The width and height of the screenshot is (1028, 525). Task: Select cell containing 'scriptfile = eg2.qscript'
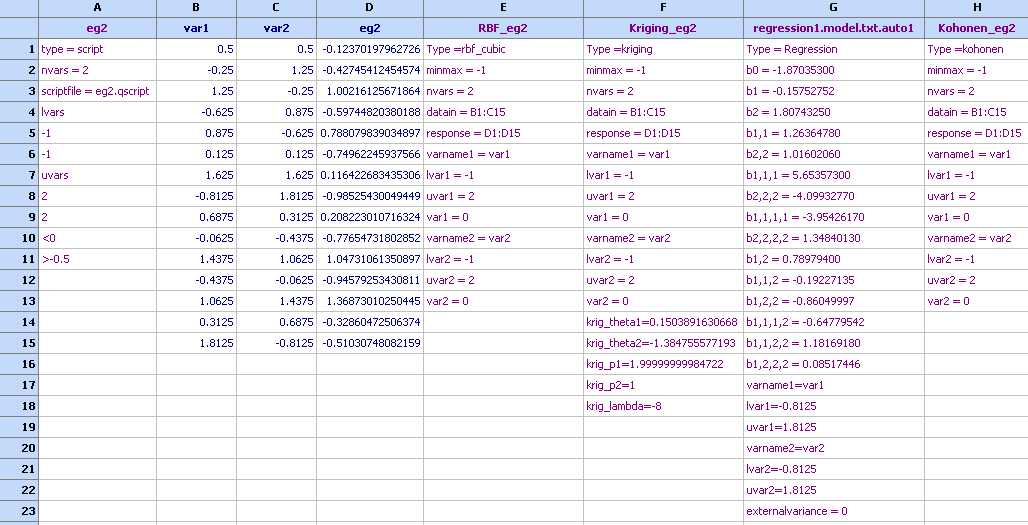[x=97, y=91]
